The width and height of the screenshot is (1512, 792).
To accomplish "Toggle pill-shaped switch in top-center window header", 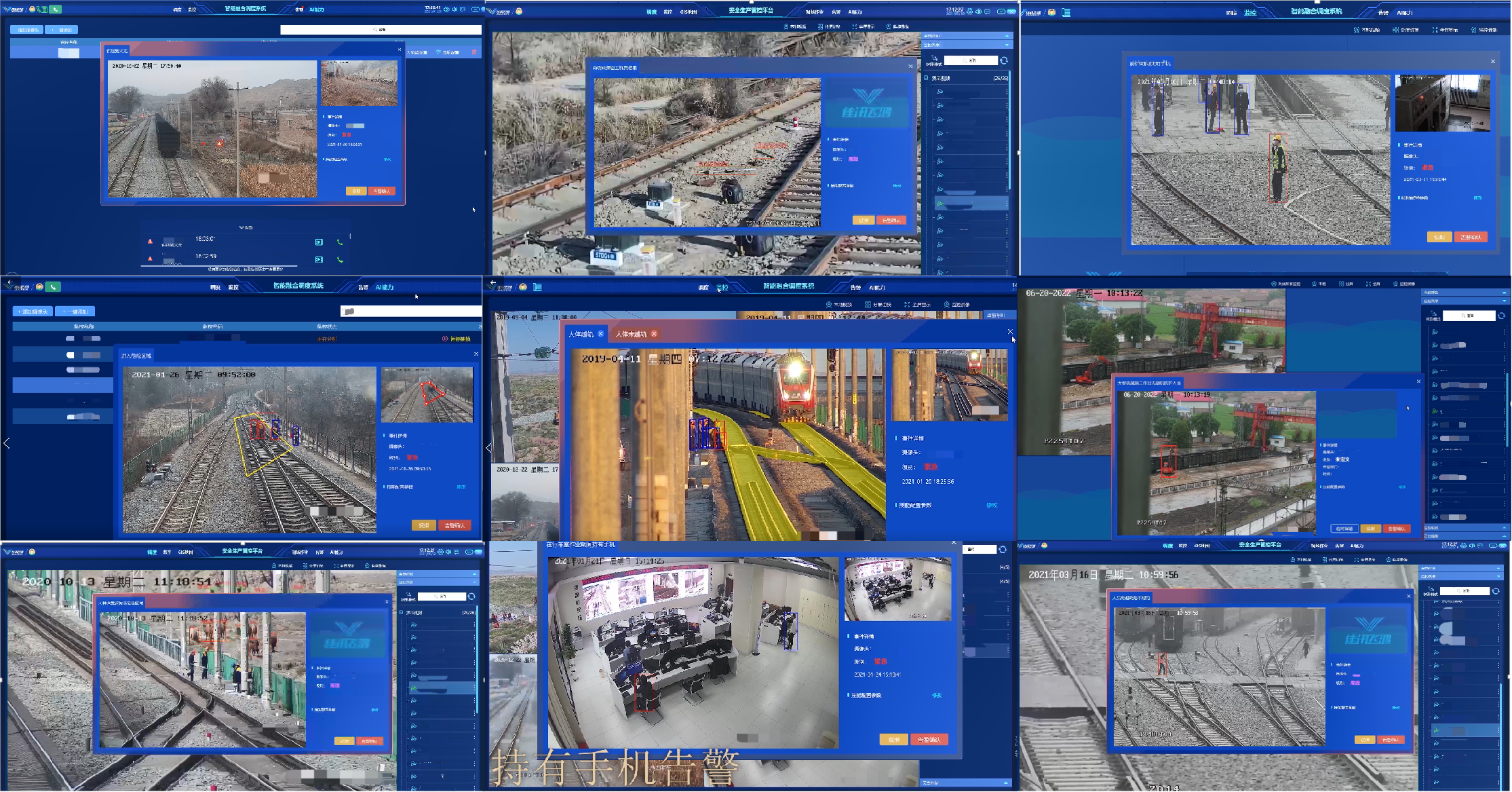I will click(1001, 12).
